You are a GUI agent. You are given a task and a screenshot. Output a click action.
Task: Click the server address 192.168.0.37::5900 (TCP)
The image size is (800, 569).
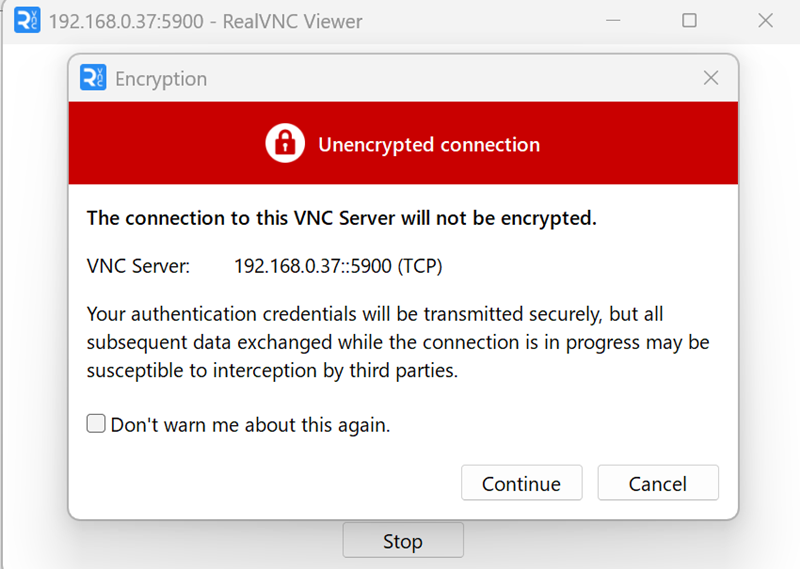click(338, 267)
